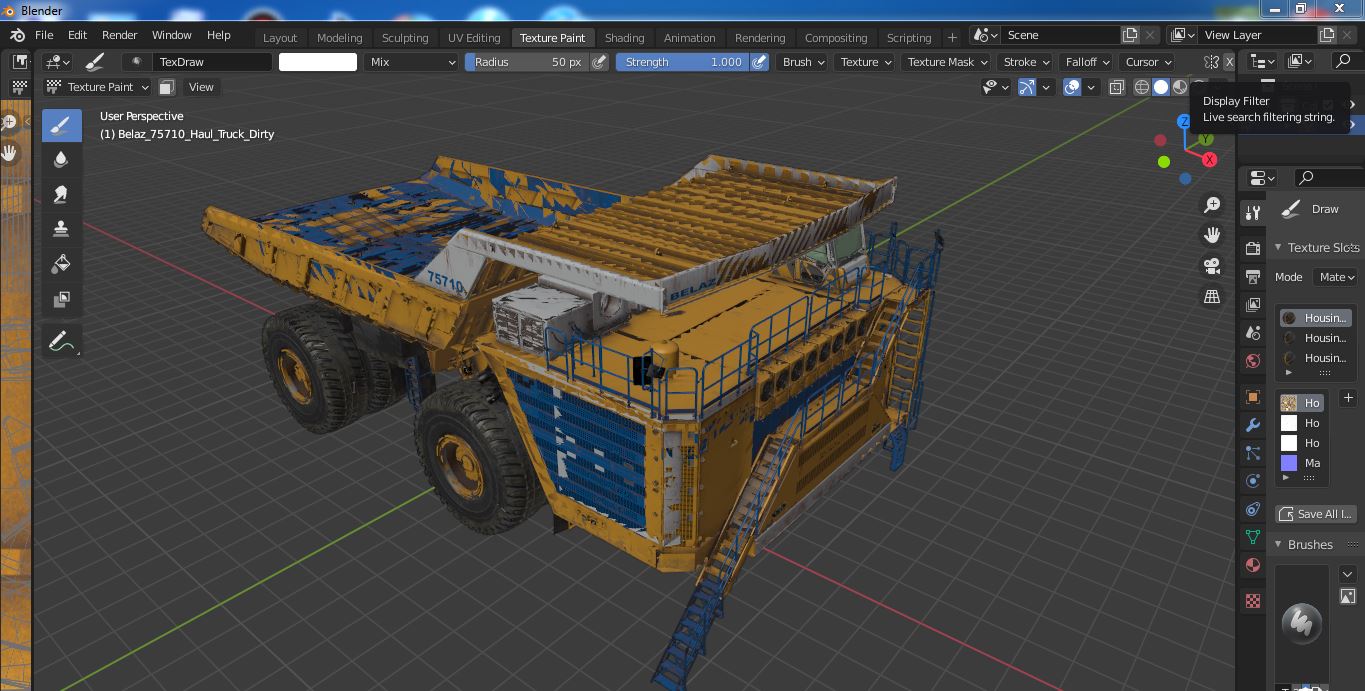The width and height of the screenshot is (1365, 691).
Task: Open the Texture dropdown
Action: (x=866, y=62)
